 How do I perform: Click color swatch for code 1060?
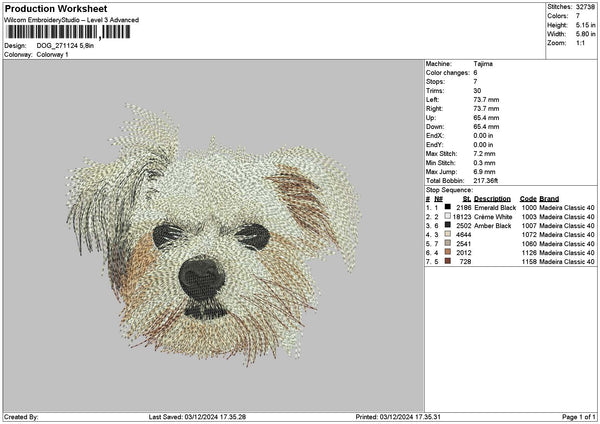447,243
